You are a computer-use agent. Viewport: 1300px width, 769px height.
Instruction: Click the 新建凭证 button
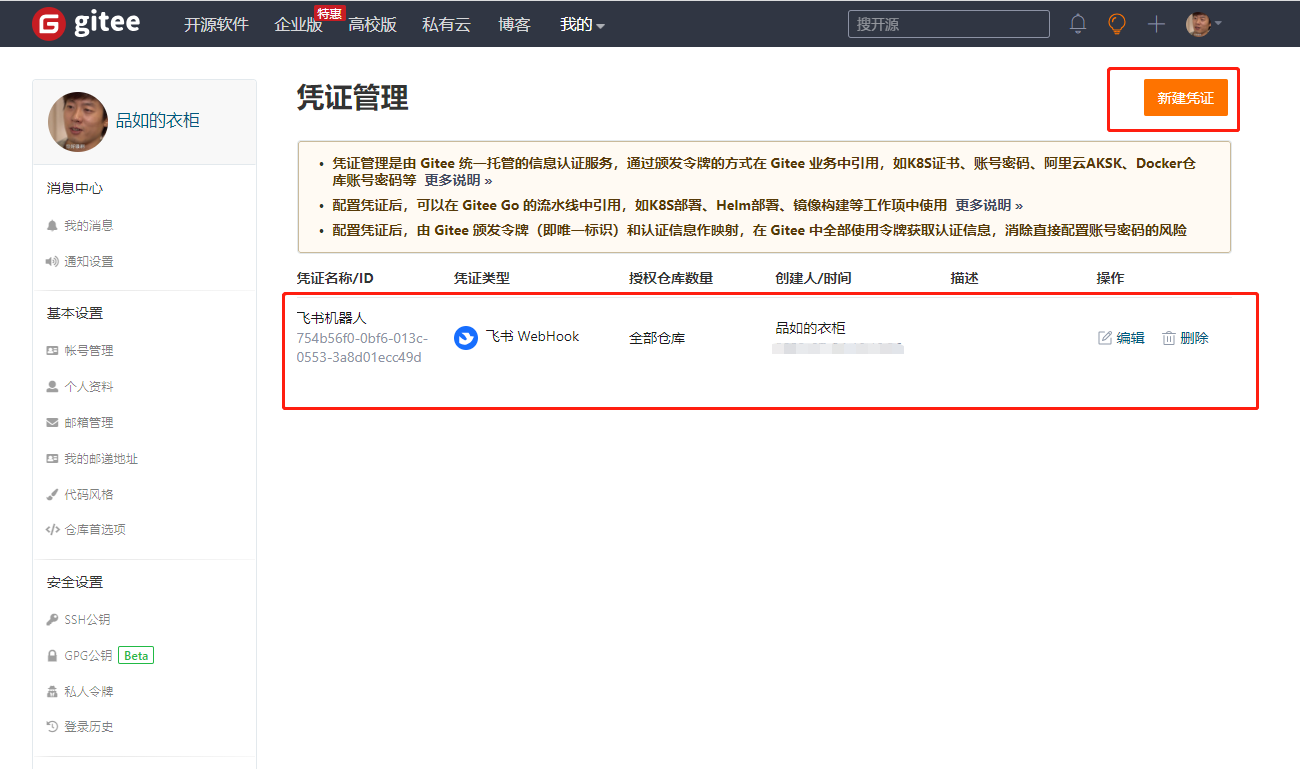[1185, 98]
